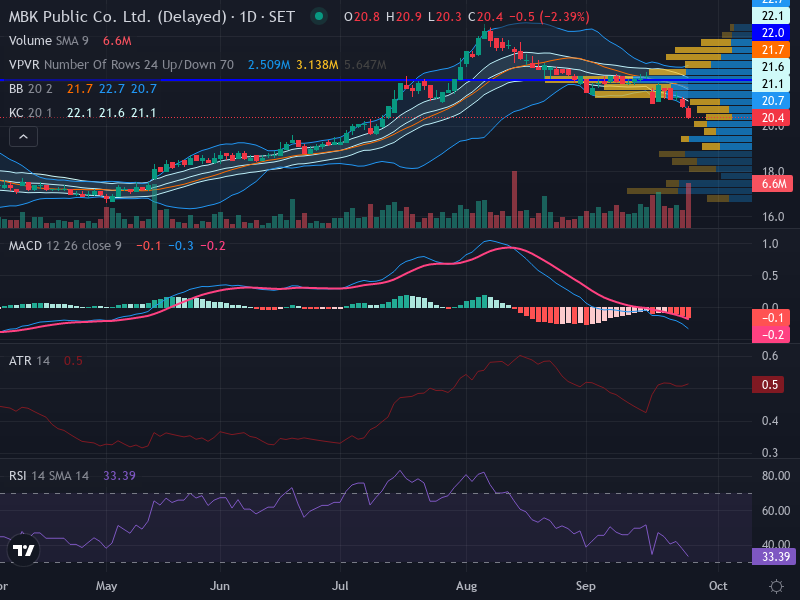Image resolution: width=800 pixels, height=600 pixels.
Task: Click the green market status dot
Action: pyautogui.click(x=319, y=16)
